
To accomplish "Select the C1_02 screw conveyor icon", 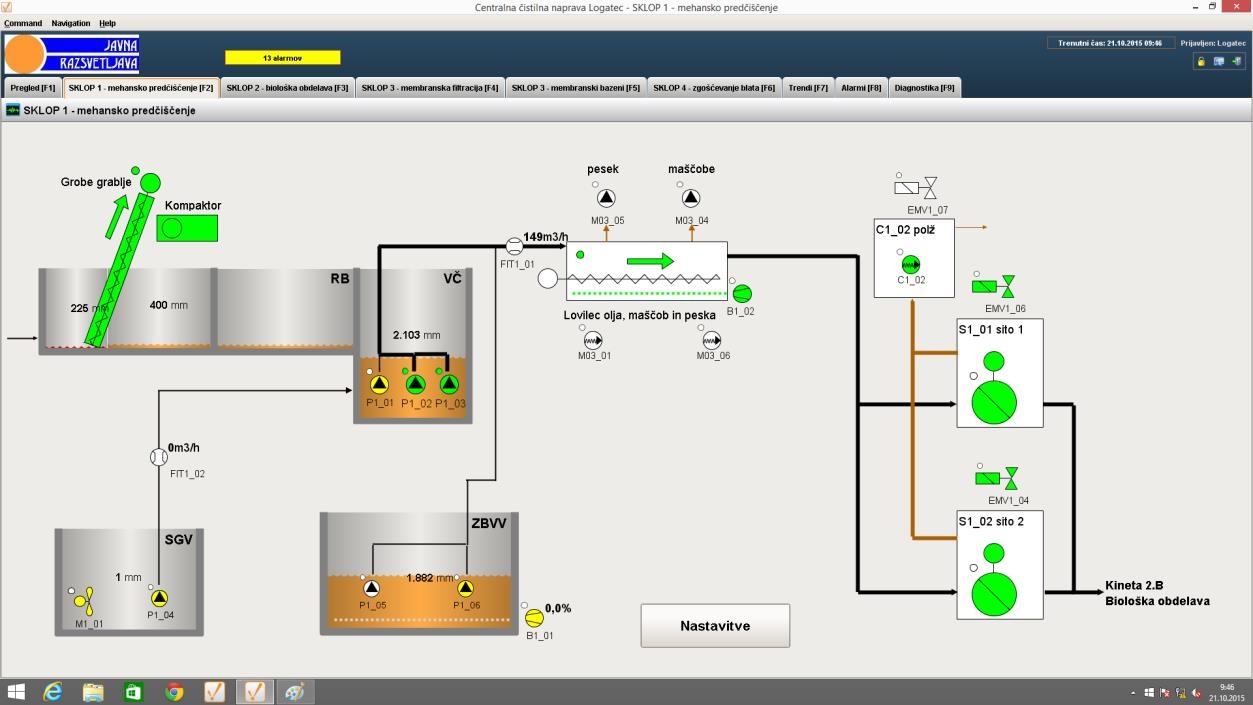I will pyautogui.click(x=910, y=264).
